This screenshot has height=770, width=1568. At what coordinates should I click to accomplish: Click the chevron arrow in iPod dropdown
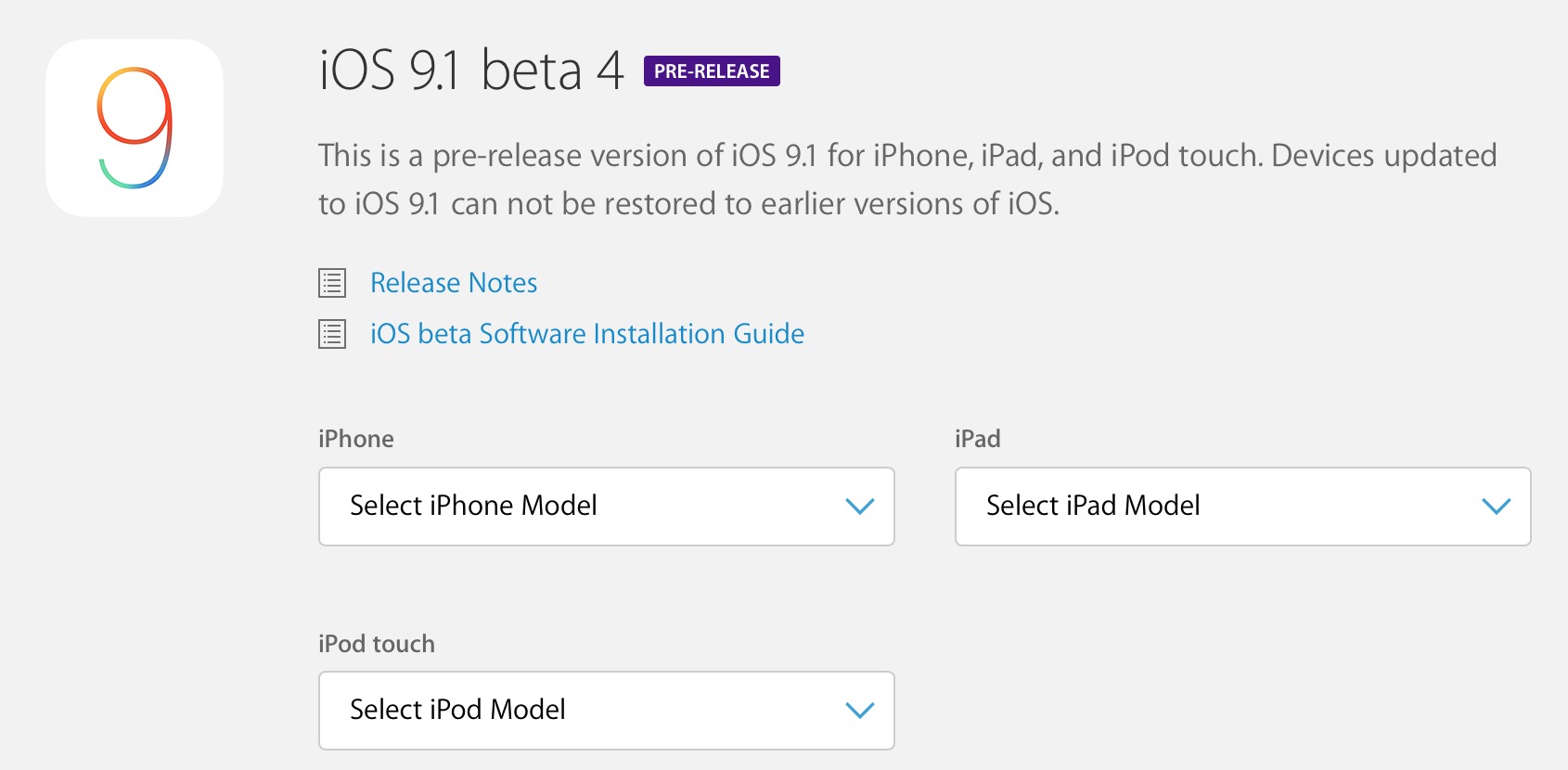coord(860,711)
